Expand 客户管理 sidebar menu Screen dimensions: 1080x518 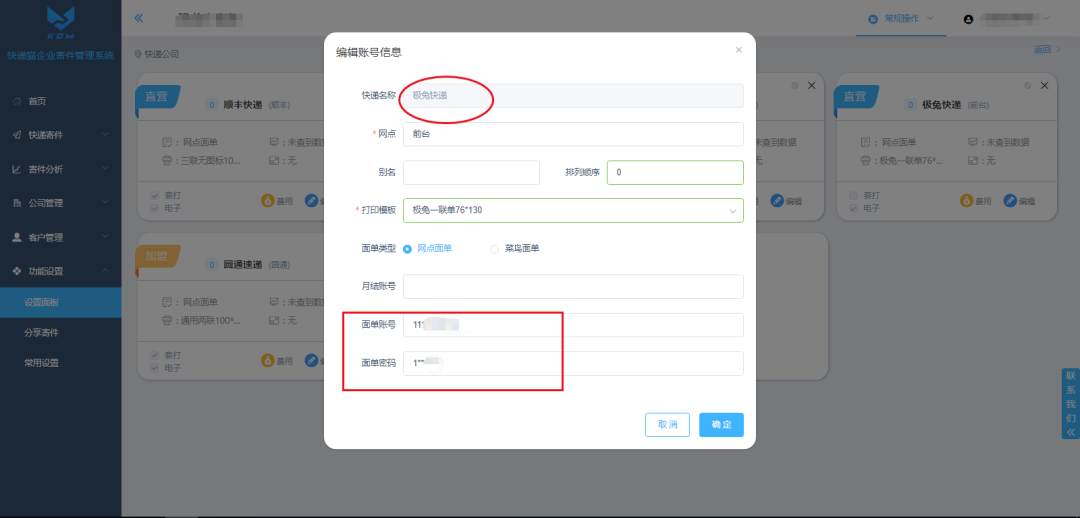61,237
